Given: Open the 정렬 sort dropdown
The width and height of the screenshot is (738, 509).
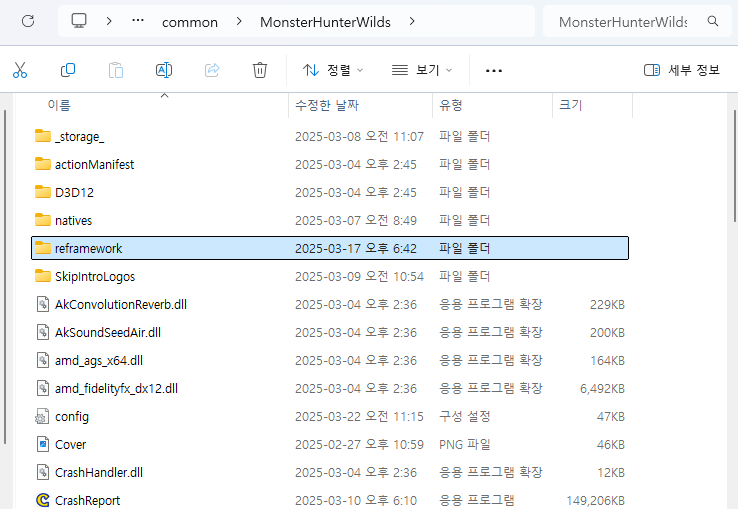Looking at the screenshot, I should [333, 70].
